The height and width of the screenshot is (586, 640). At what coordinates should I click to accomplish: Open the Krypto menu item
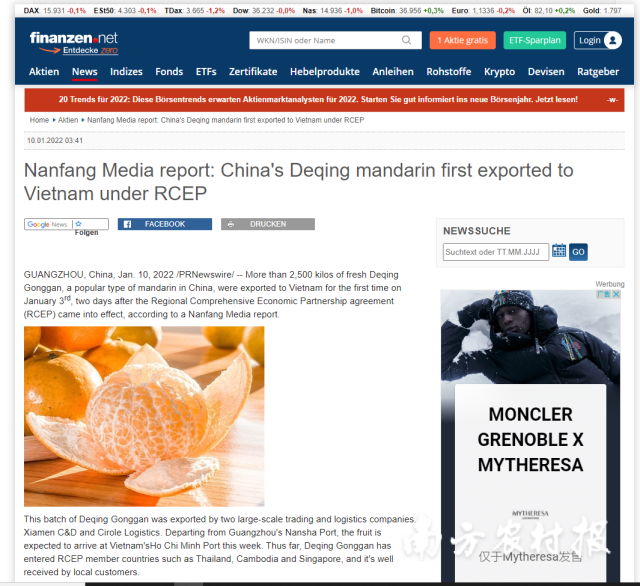[499, 72]
